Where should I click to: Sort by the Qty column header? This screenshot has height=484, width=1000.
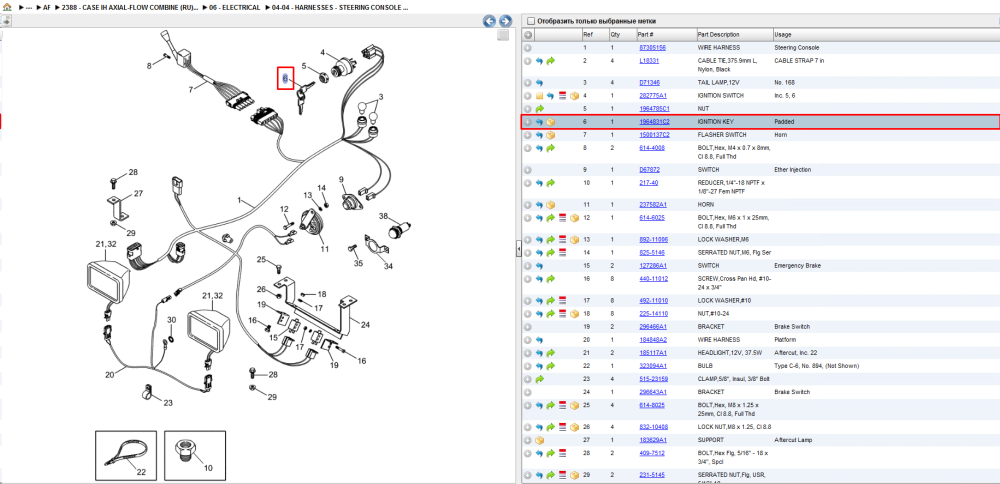(x=622, y=34)
